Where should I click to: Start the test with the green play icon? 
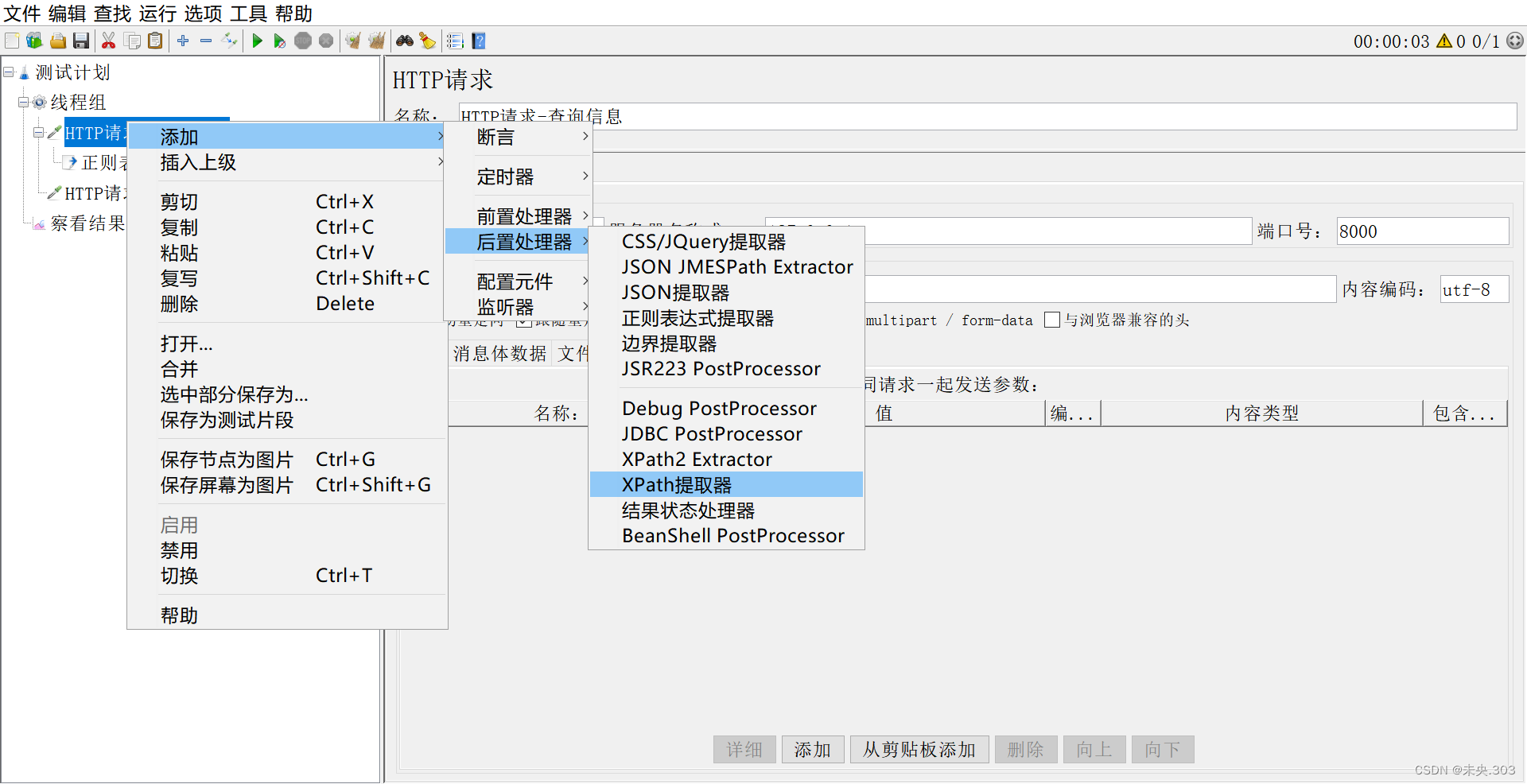click(x=257, y=41)
